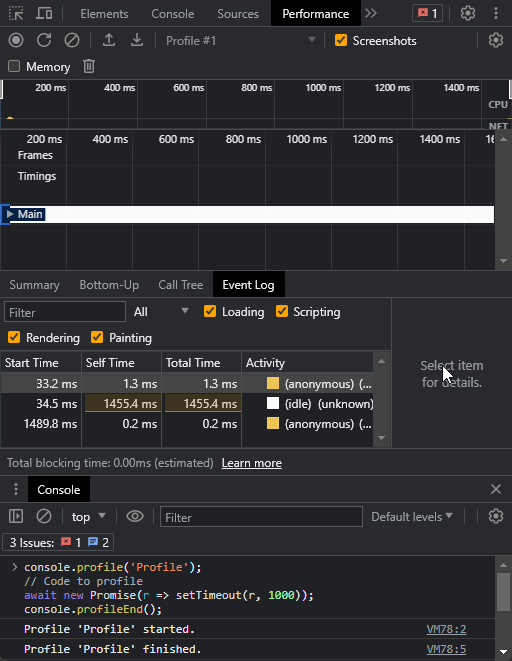Sort by the Start Time column header
Image resolution: width=512 pixels, height=661 pixels.
[x=41, y=363]
